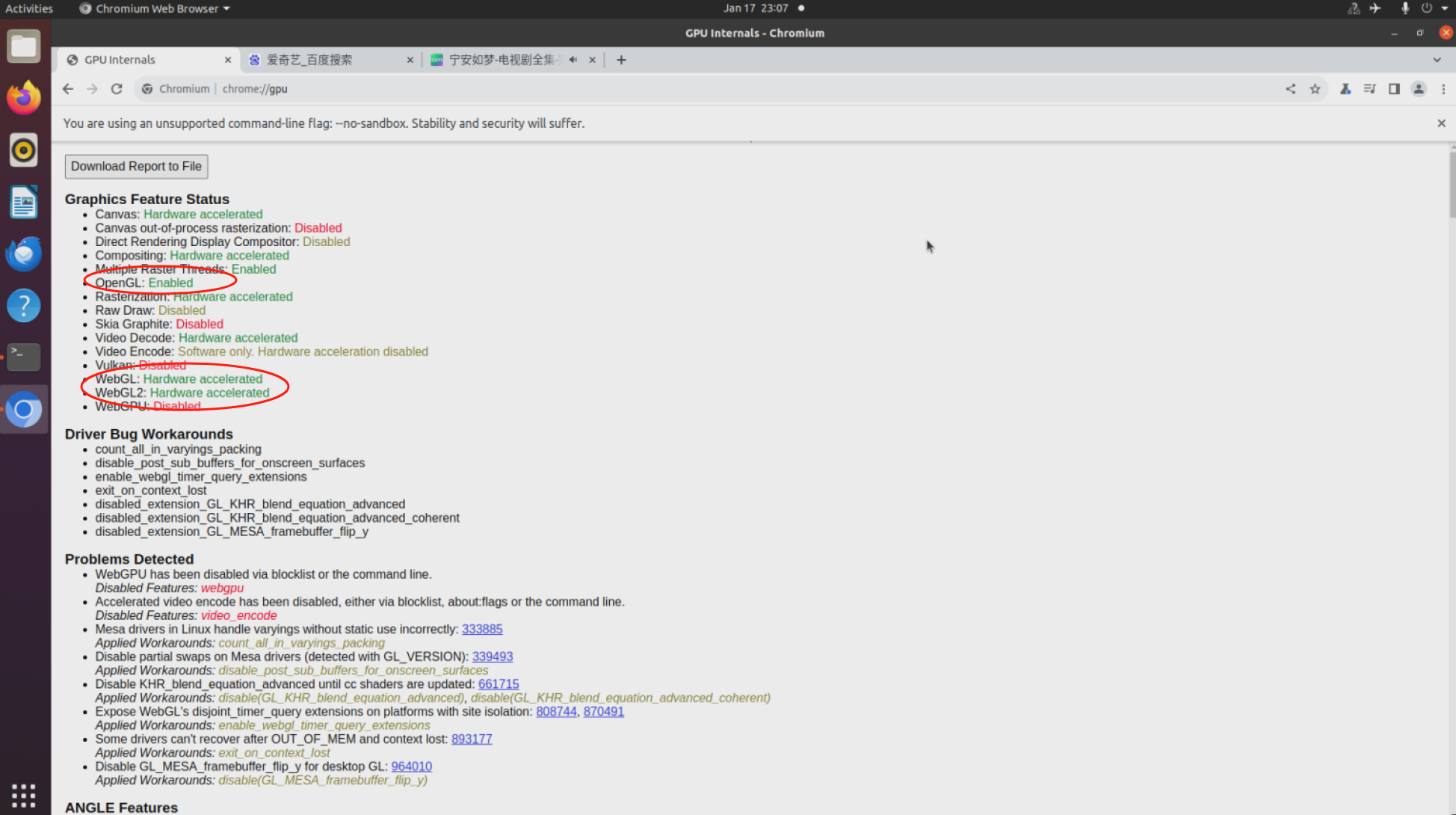Click Download Report to File button

pos(136,166)
